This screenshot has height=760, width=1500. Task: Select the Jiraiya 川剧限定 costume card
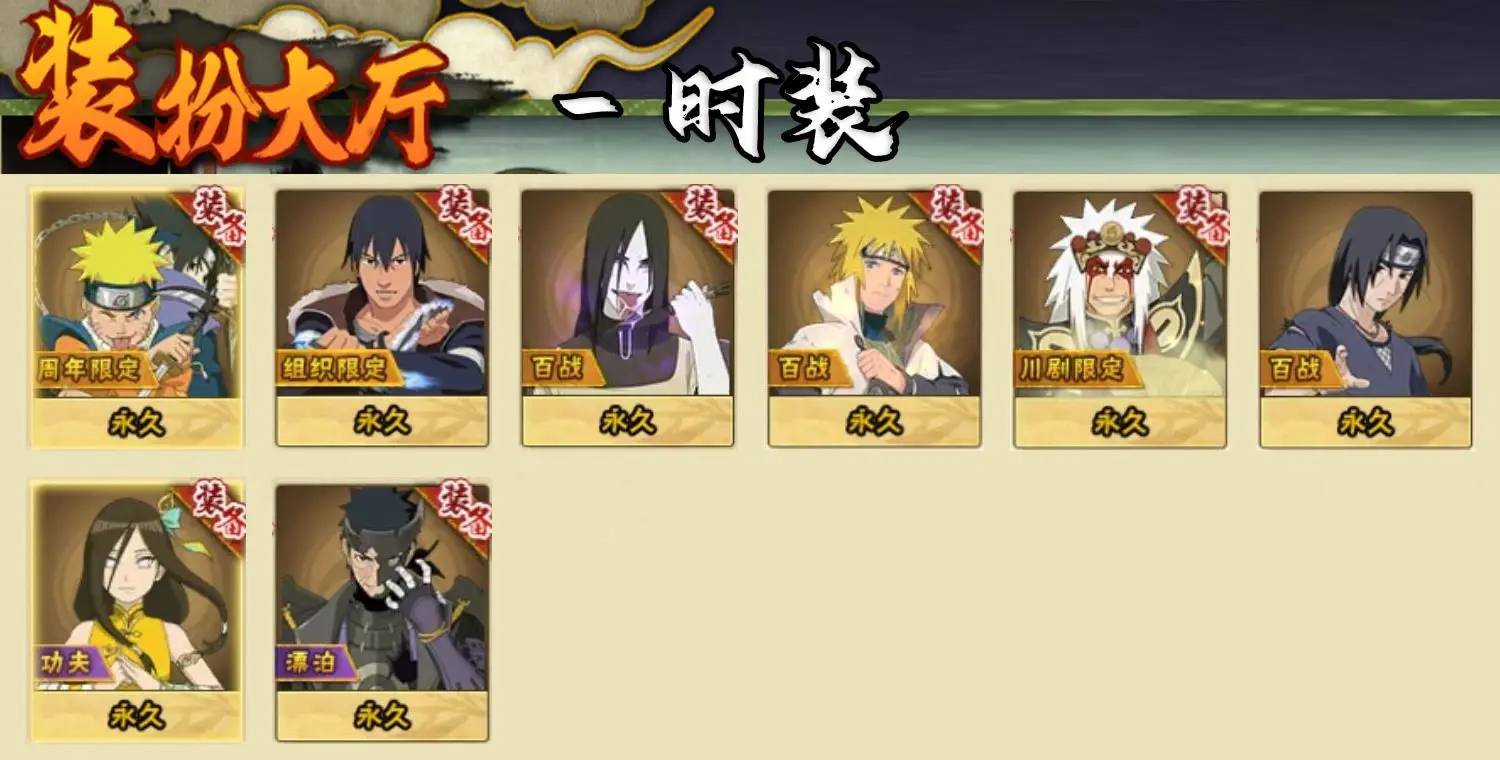[x=1120, y=317]
